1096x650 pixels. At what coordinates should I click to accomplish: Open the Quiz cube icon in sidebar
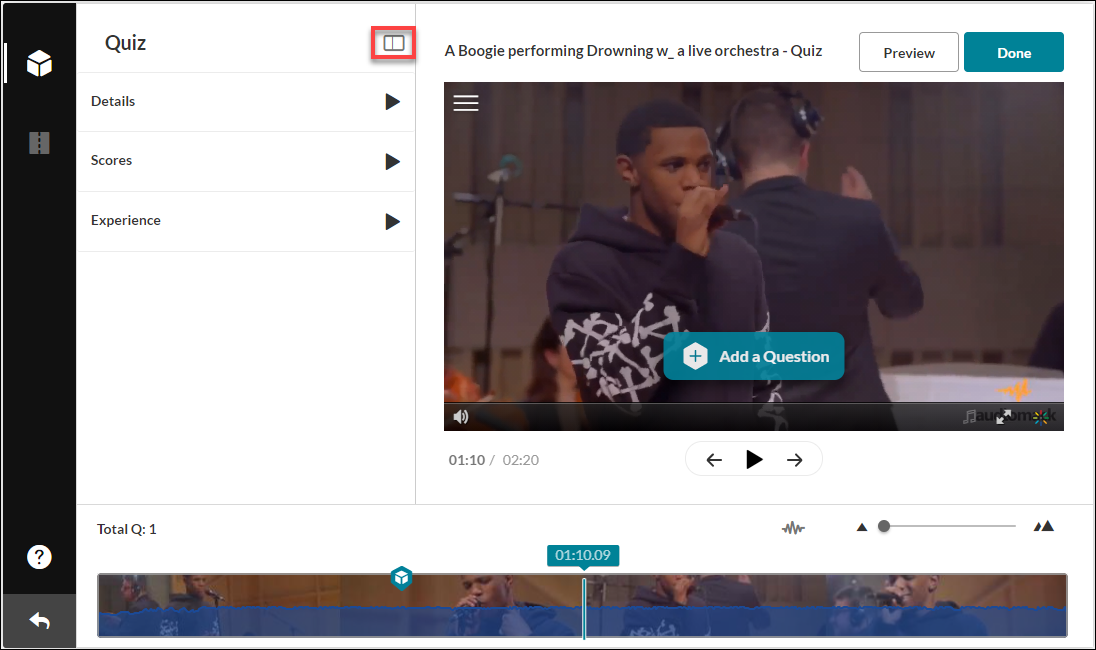pos(39,64)
